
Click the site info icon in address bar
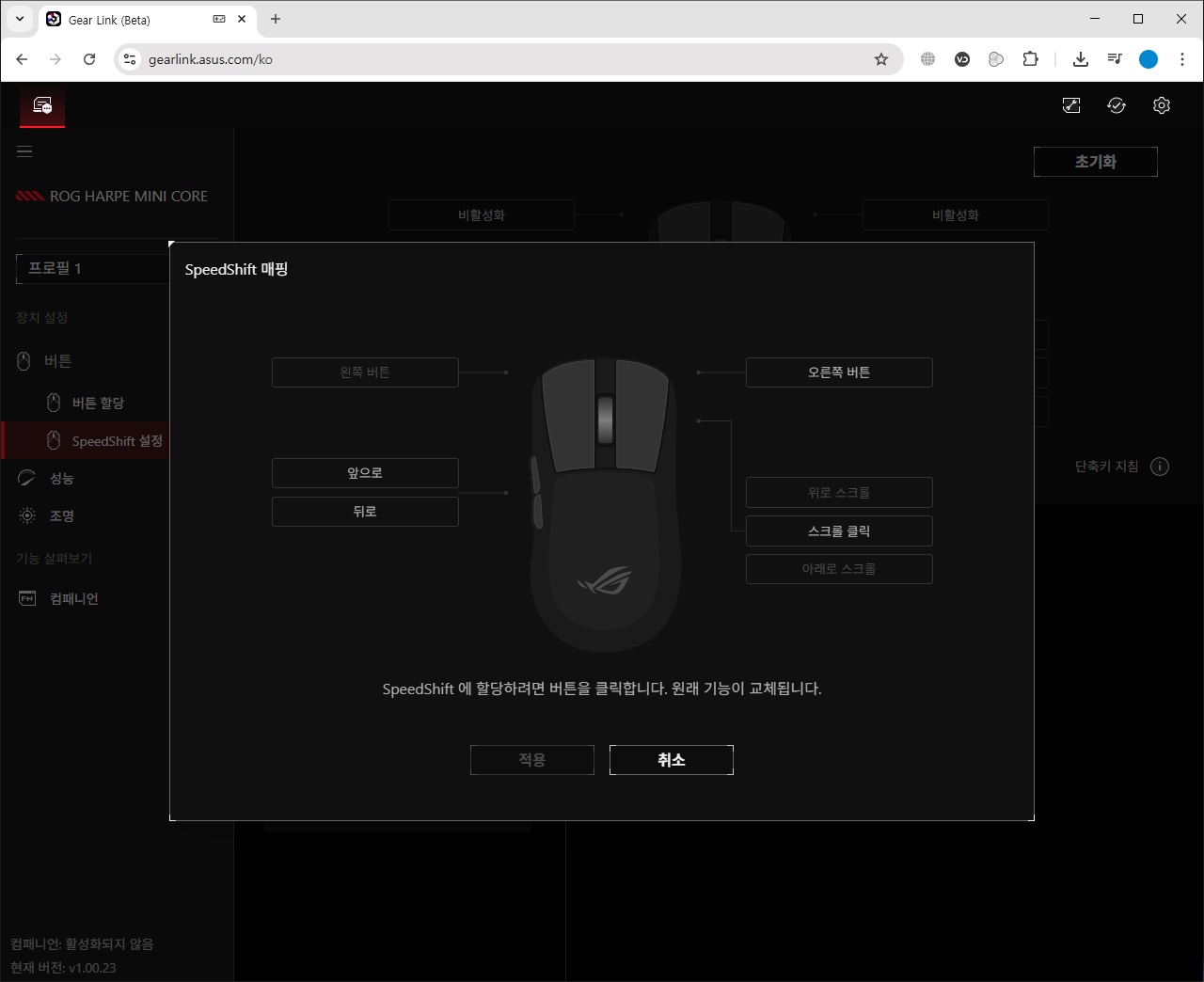pos(130,59)
